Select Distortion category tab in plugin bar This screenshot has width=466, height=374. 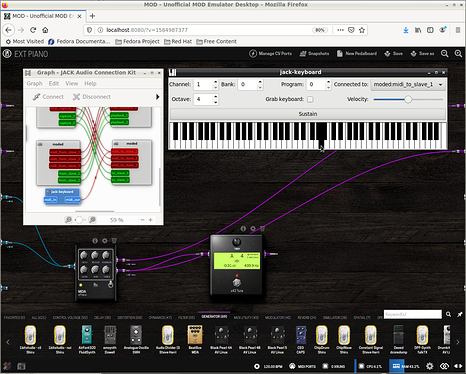coord(130,317)
